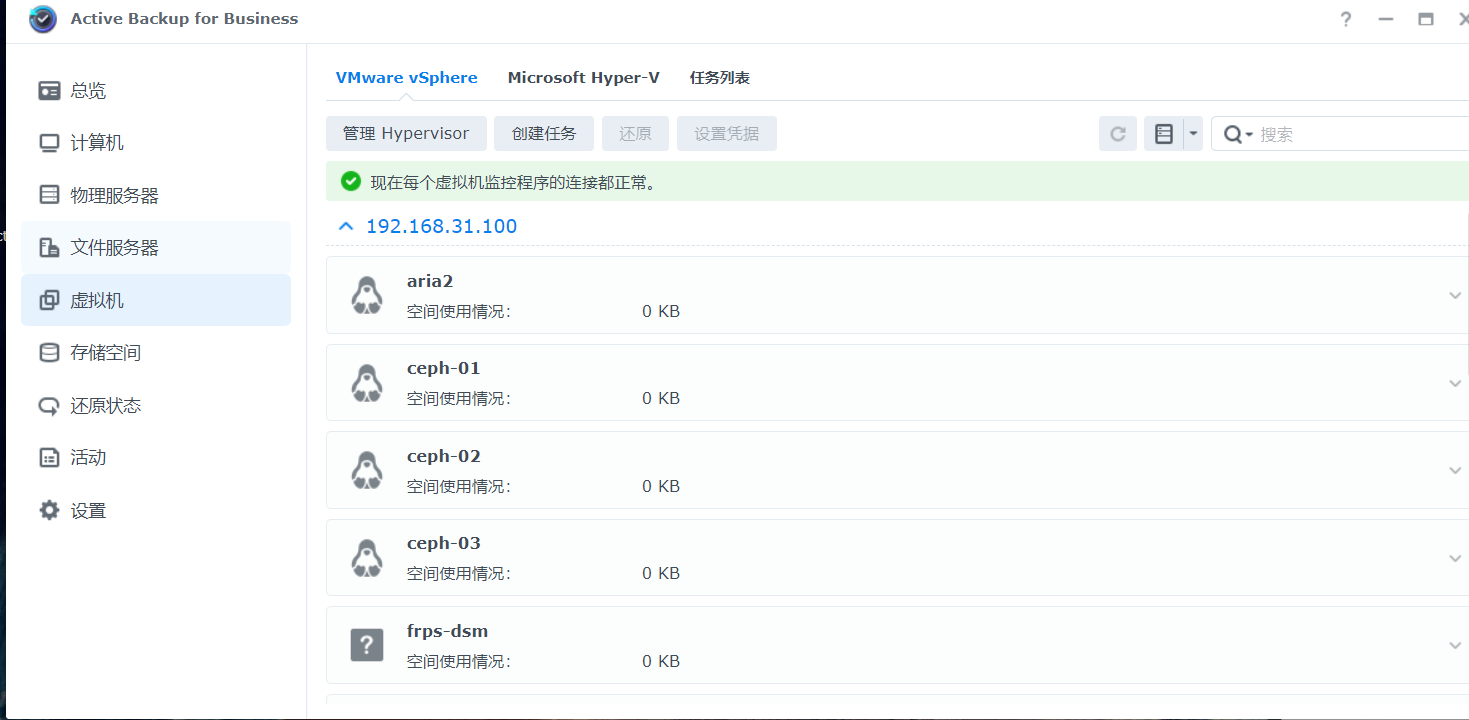Click the 还原状态 restore icon
The image size is (1469, 720).
pyautogui.click(x=49, y=405)
